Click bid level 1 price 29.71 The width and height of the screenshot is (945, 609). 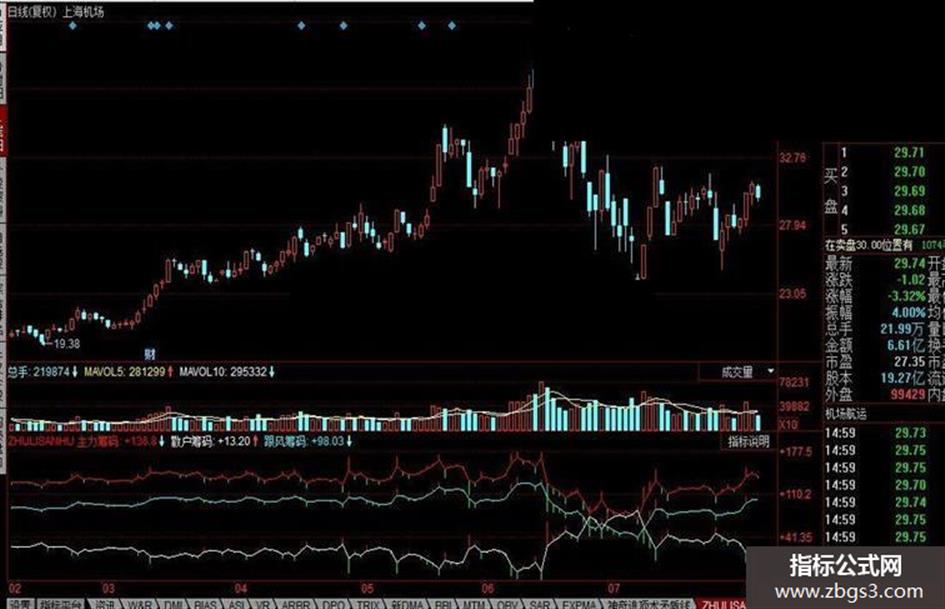(909, 153)
